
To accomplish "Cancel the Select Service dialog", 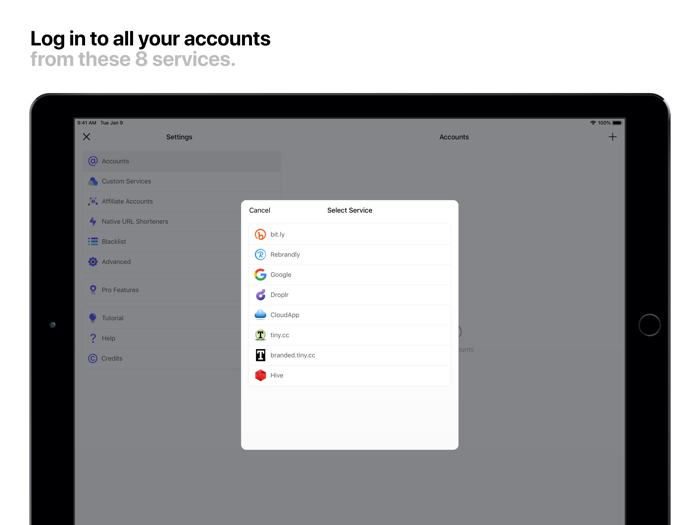I will pos(259,210).
